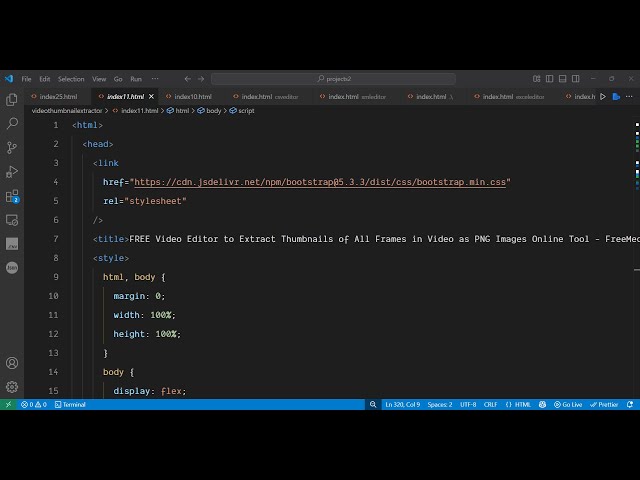Click the Copilot status icon
Viewport: 640px width, 480px height.
542,404
